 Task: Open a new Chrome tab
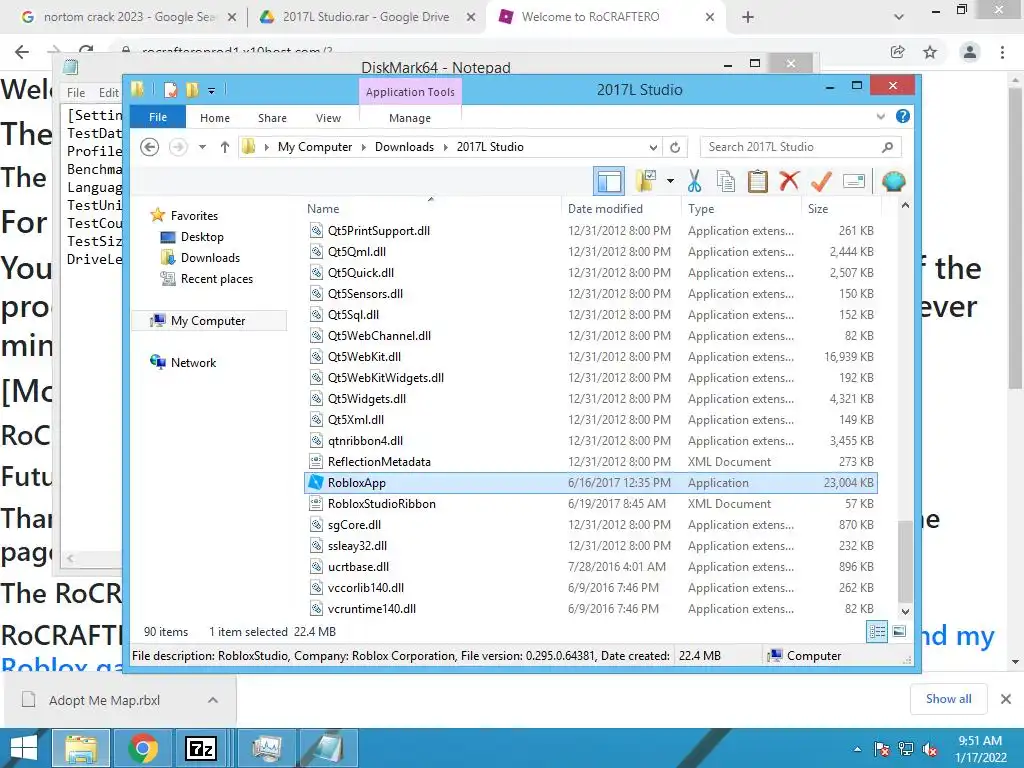(748, 17)
